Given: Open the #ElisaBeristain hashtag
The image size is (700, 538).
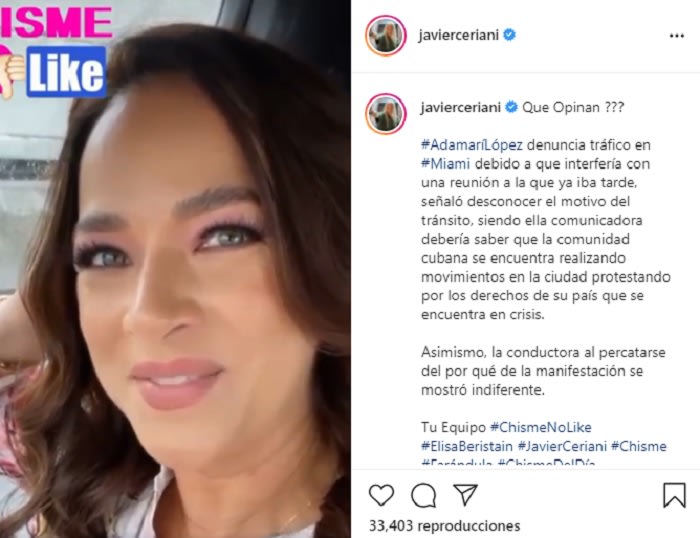Looking at the screenshot, I should point(467,446).
